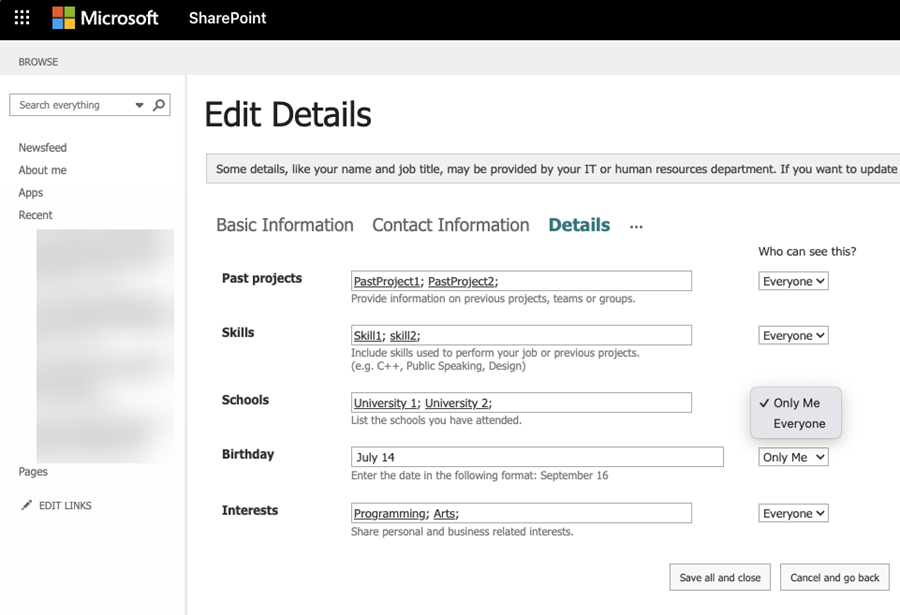Switch to the Basic Information tab
Viewport: 900px width, 615px height.
tap(285, 225)
